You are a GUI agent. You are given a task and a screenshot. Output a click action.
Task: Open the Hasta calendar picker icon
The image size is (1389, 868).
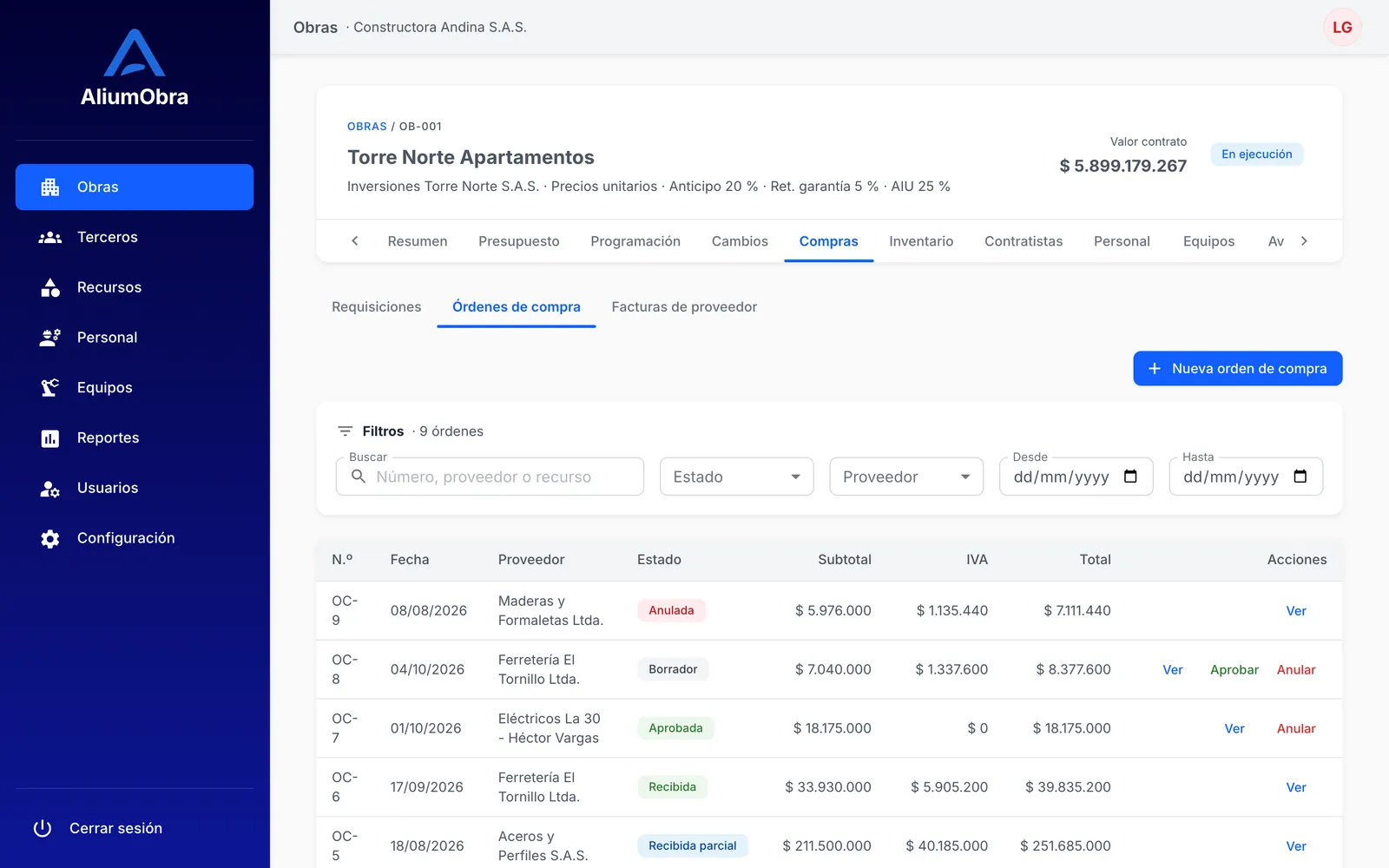(x=1300, y=477)
